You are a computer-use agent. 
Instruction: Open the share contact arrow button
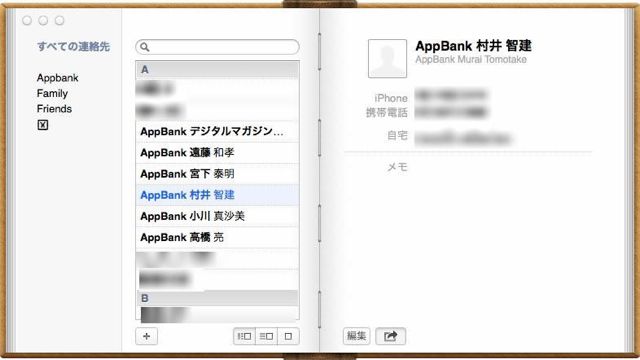391,336
